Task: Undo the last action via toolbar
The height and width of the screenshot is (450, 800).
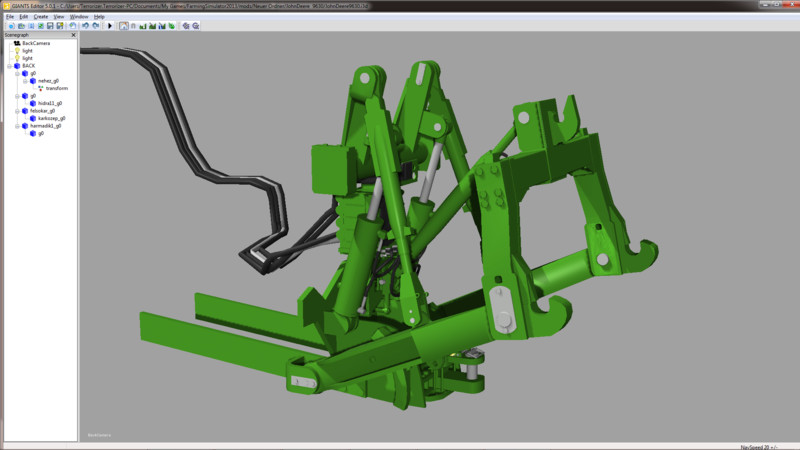Action: tap(85, 26)
